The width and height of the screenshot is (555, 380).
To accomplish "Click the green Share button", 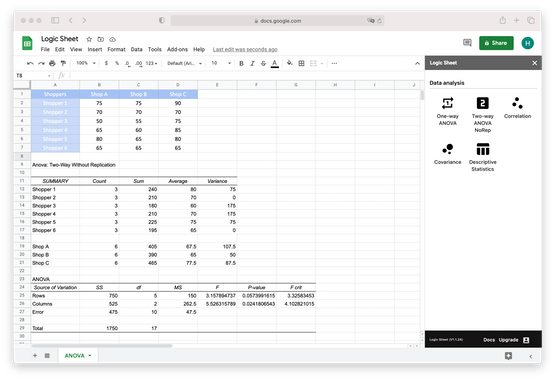I will click(x=496, y=43).
